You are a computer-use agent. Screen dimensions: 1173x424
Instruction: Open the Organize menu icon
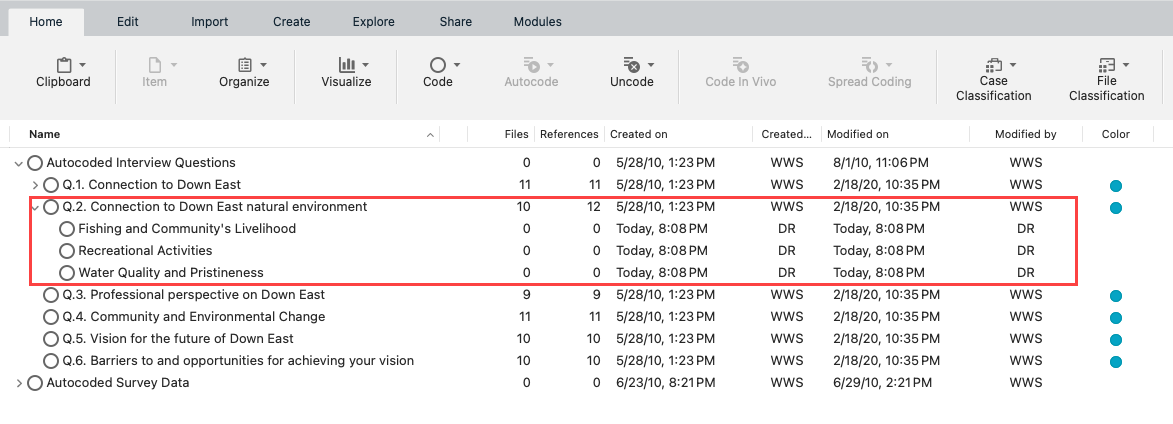click(245, 65)
